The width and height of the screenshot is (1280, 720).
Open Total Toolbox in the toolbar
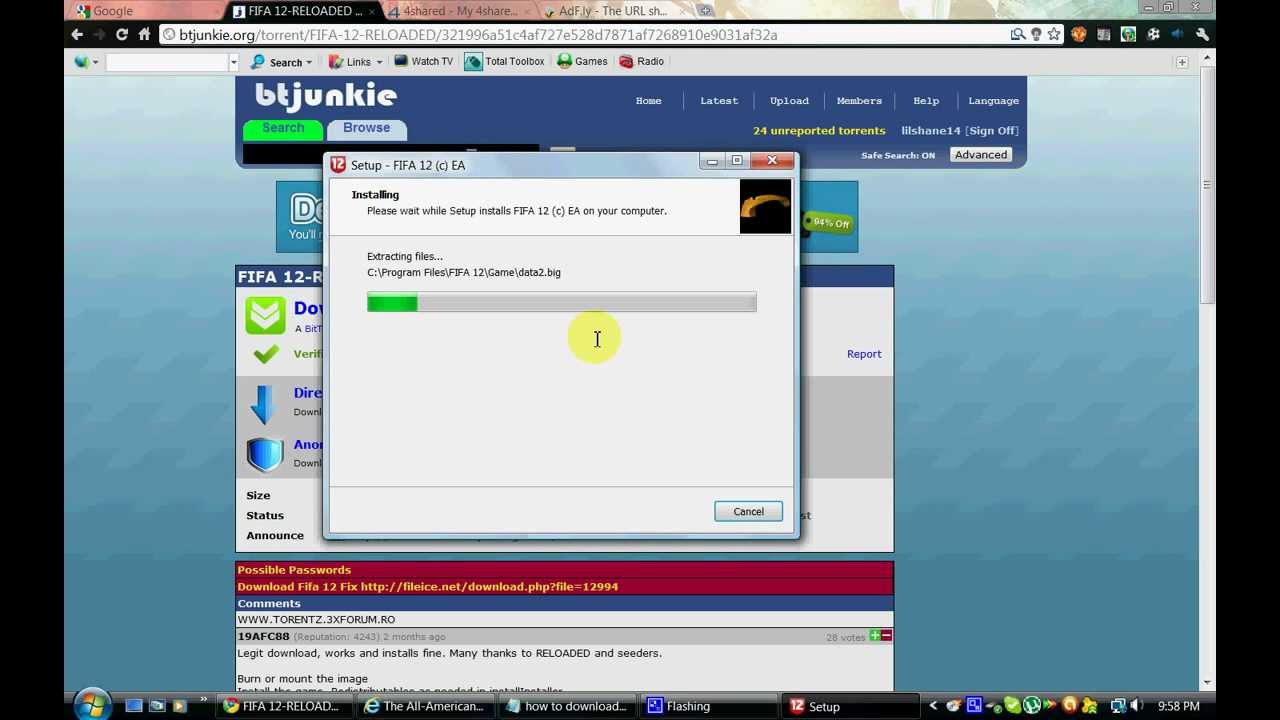[x=505, y=61]
